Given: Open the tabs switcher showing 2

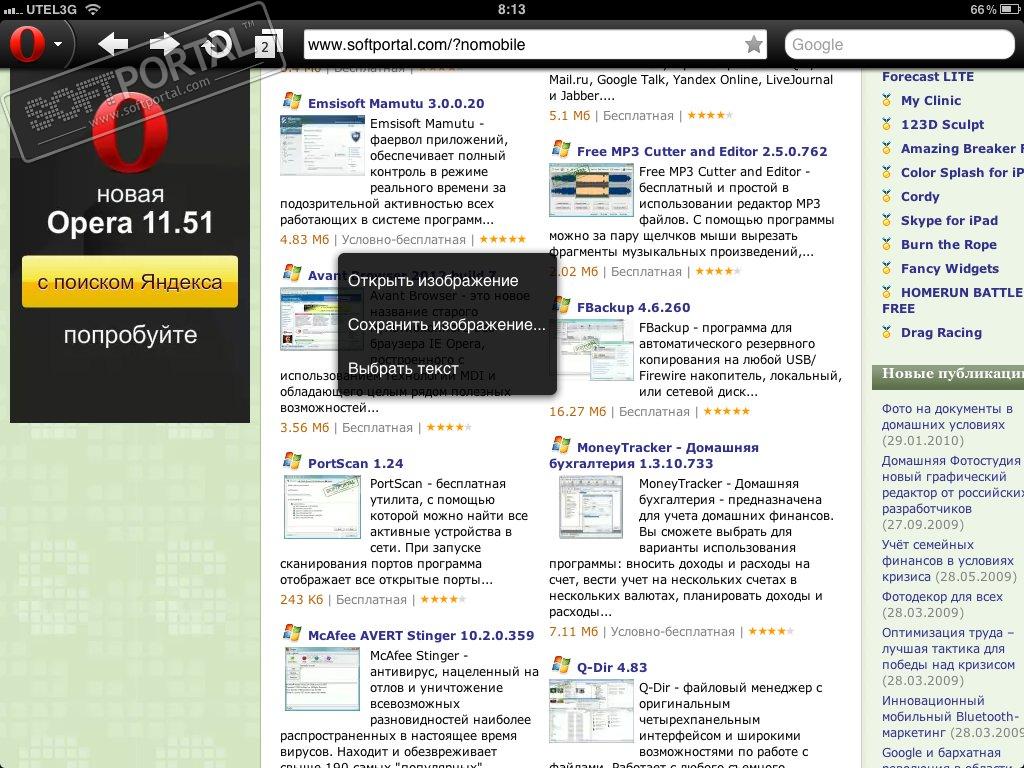Looking at the screenshot, I should pyautogui.click(x=268, y=44).
